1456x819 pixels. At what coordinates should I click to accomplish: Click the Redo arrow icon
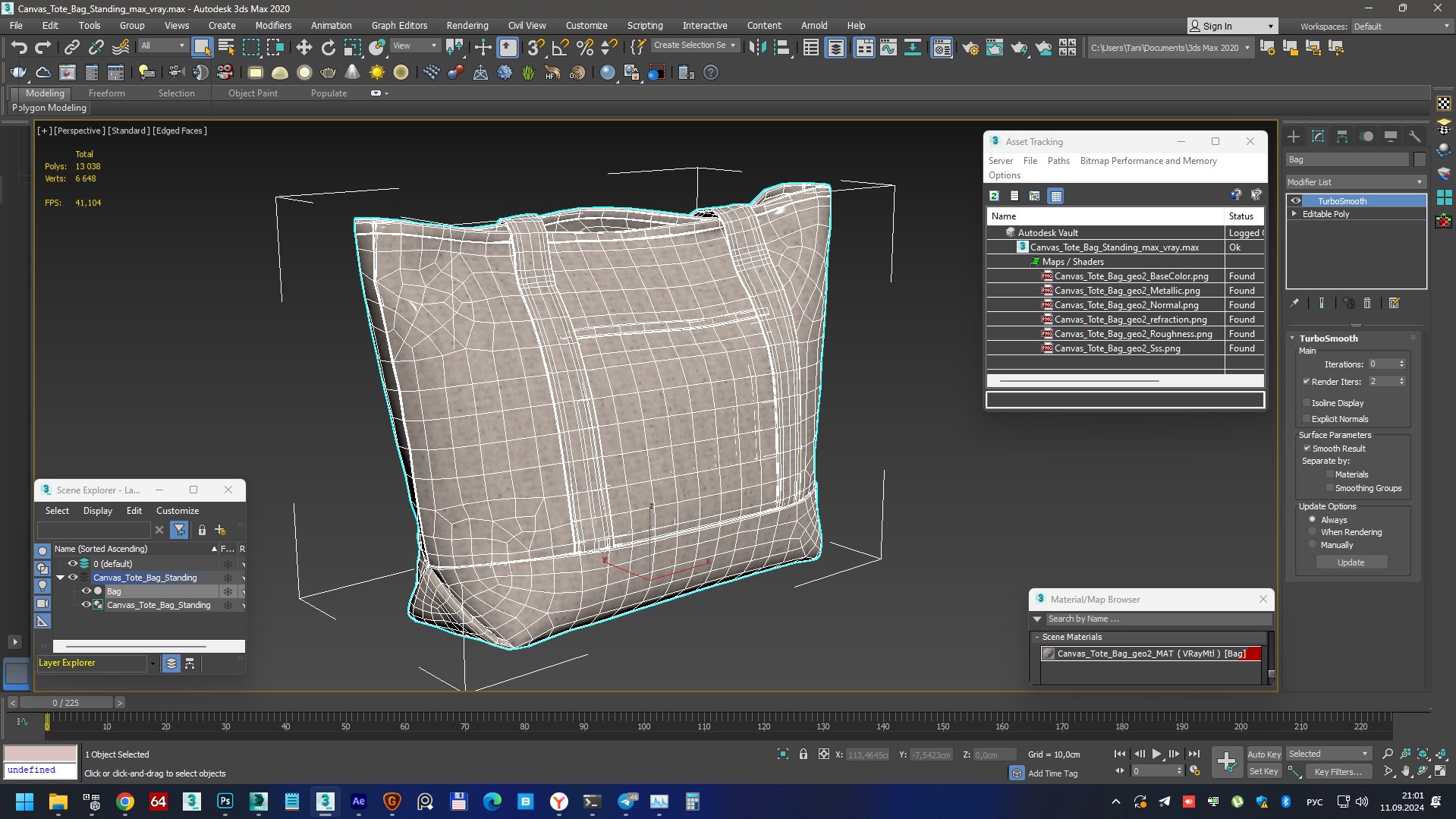pos(43,48)
